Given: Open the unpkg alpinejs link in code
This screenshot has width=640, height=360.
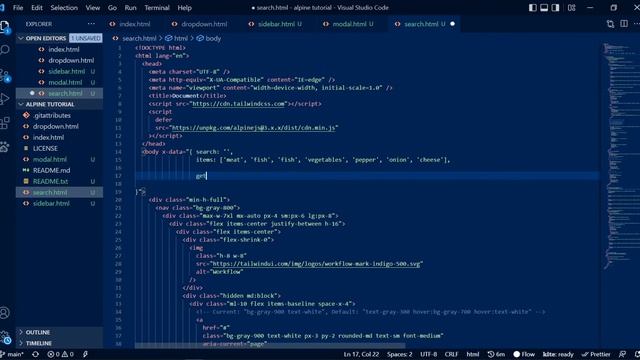Looking at the screenshot, I should pyautogui.click(x=253, y=128).
